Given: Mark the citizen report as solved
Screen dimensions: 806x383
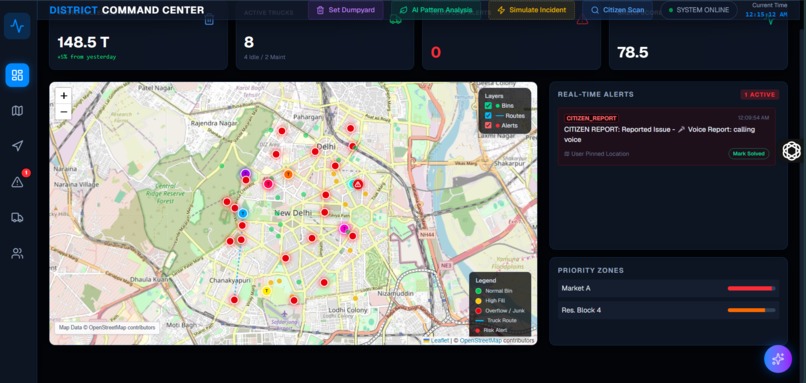Looking at the screenshot, I should [x=748, y=154].
